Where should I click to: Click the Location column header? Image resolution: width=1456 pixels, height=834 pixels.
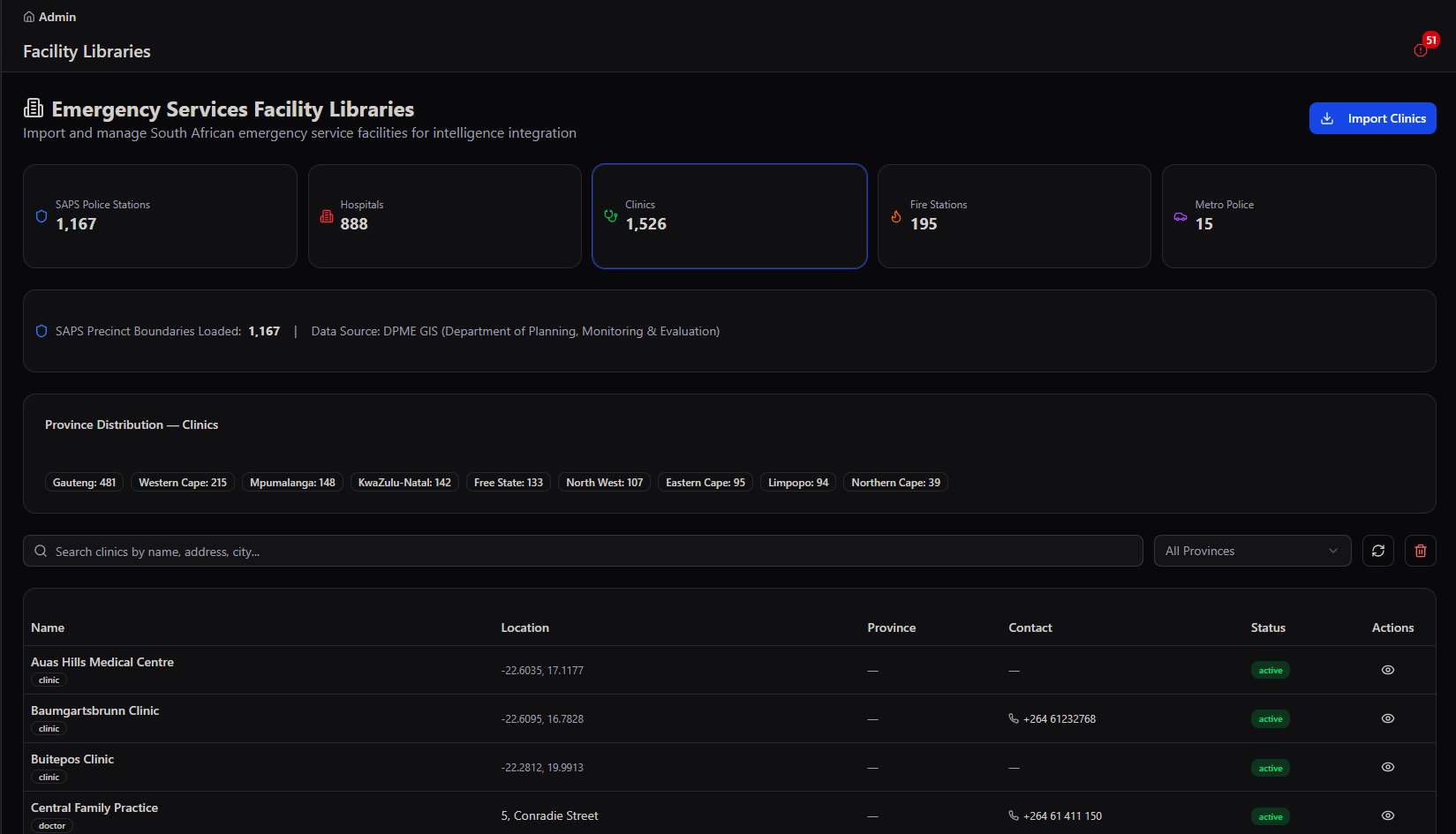[x=525, y=627]
